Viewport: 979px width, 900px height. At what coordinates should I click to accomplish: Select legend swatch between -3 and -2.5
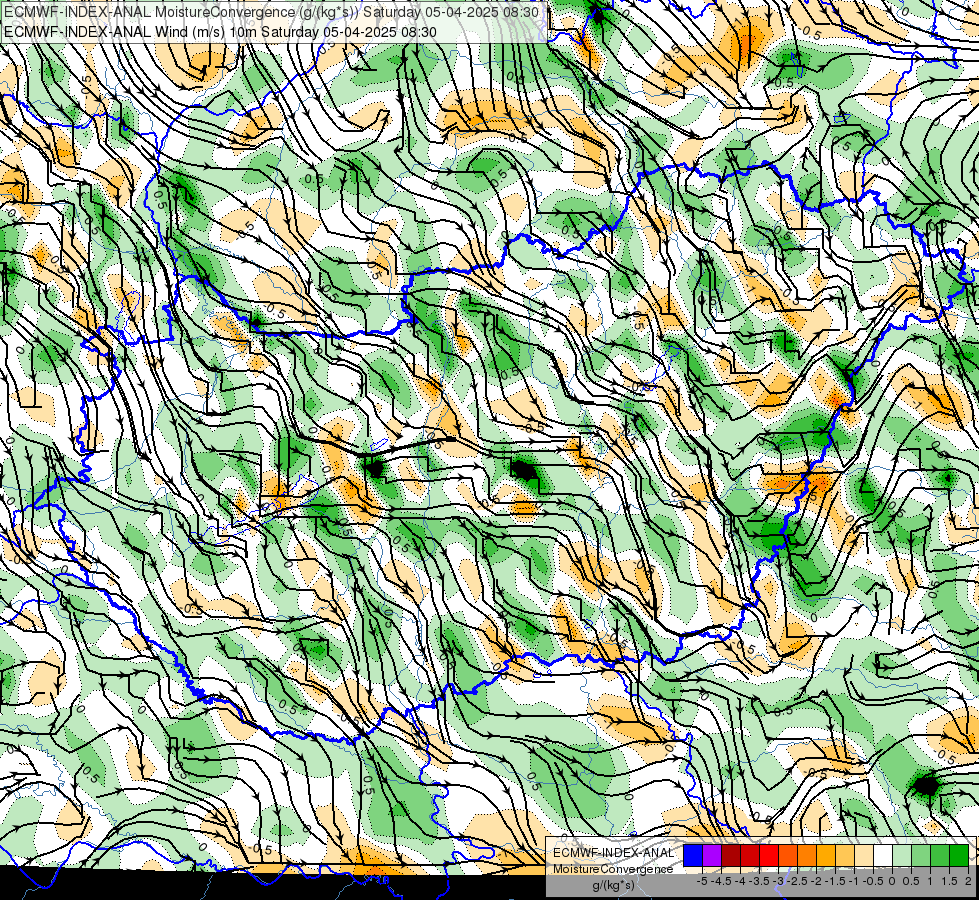pos(788,856)
